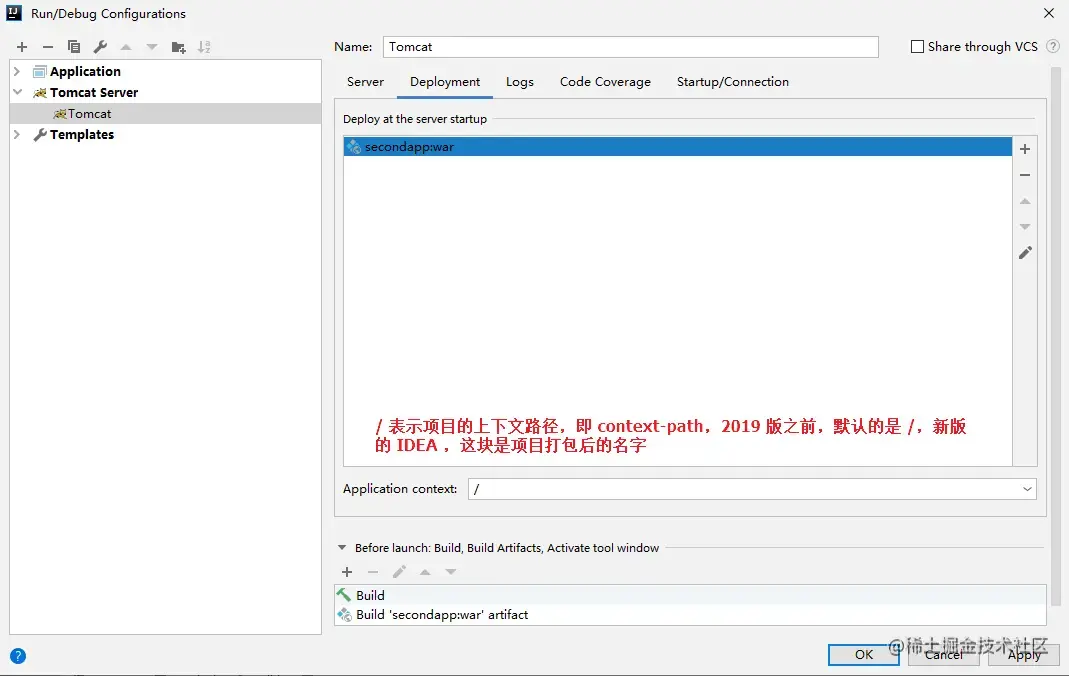Create a new configuration folder
This screenshot has height=676, width=1069.
point(179,47)
